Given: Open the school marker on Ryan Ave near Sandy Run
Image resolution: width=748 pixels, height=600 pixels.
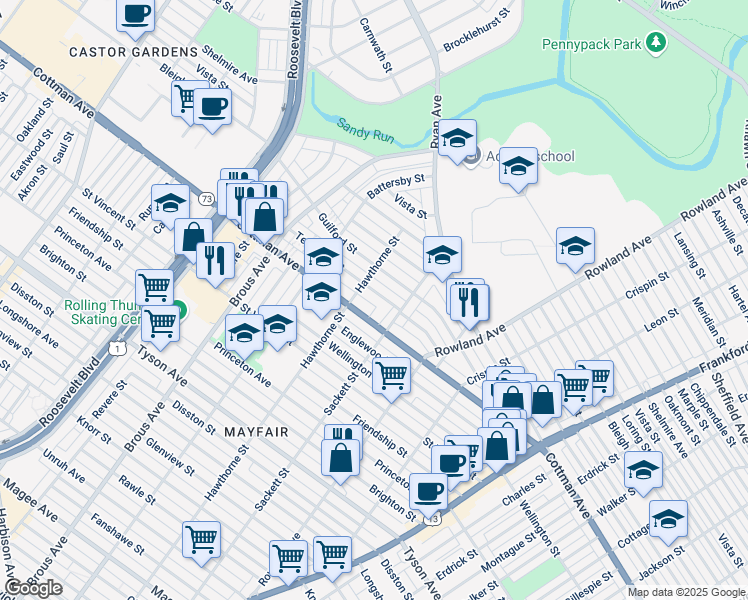Looking at the screenshot, I should point(457,141).
